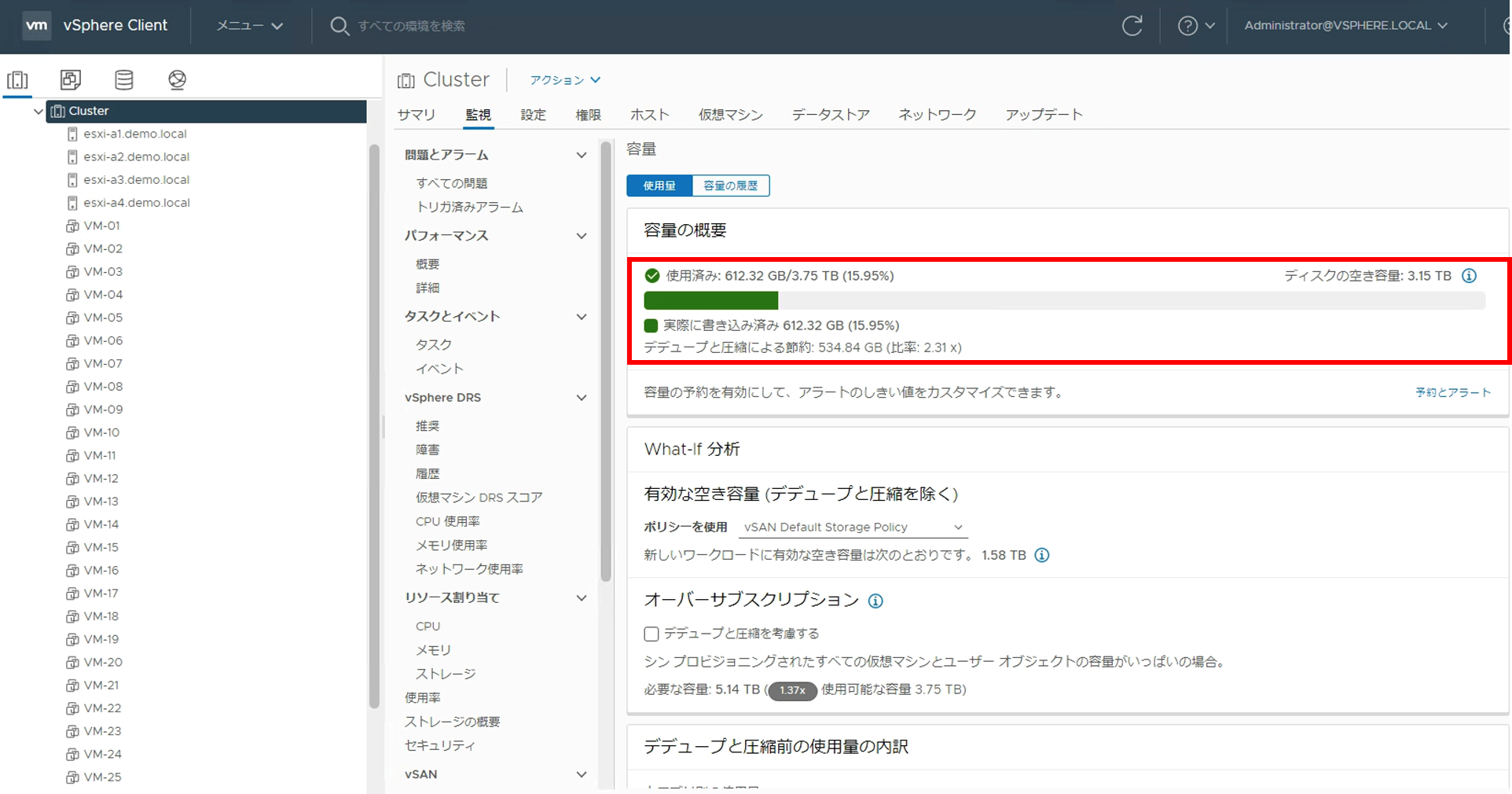Open the ホスト tab
The height and width of the screenshot is (794, 1512).
(x=650, y=115)
